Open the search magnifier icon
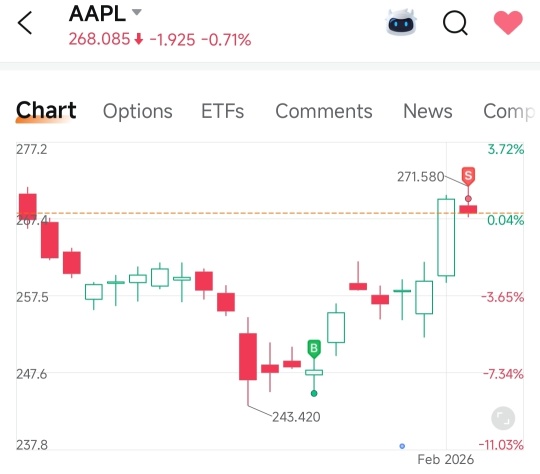The height and width of the screenshot is (474, 540). [x=455, y=23]
